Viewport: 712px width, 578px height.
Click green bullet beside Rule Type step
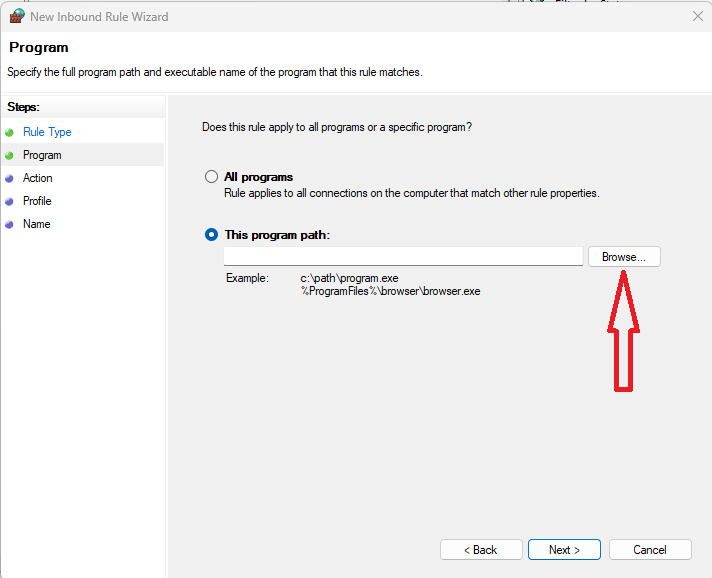(x=10, y=132)
